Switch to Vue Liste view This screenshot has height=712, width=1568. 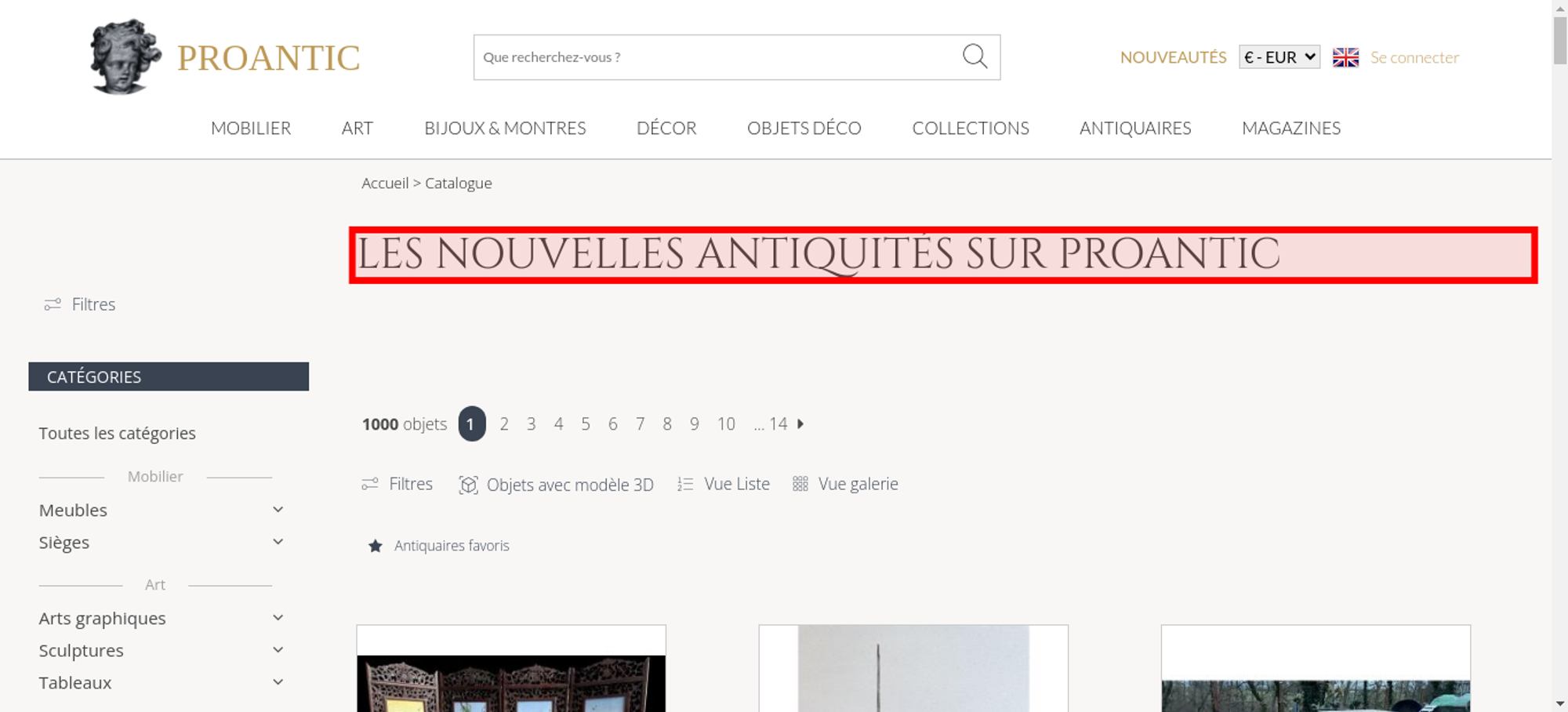724,484
